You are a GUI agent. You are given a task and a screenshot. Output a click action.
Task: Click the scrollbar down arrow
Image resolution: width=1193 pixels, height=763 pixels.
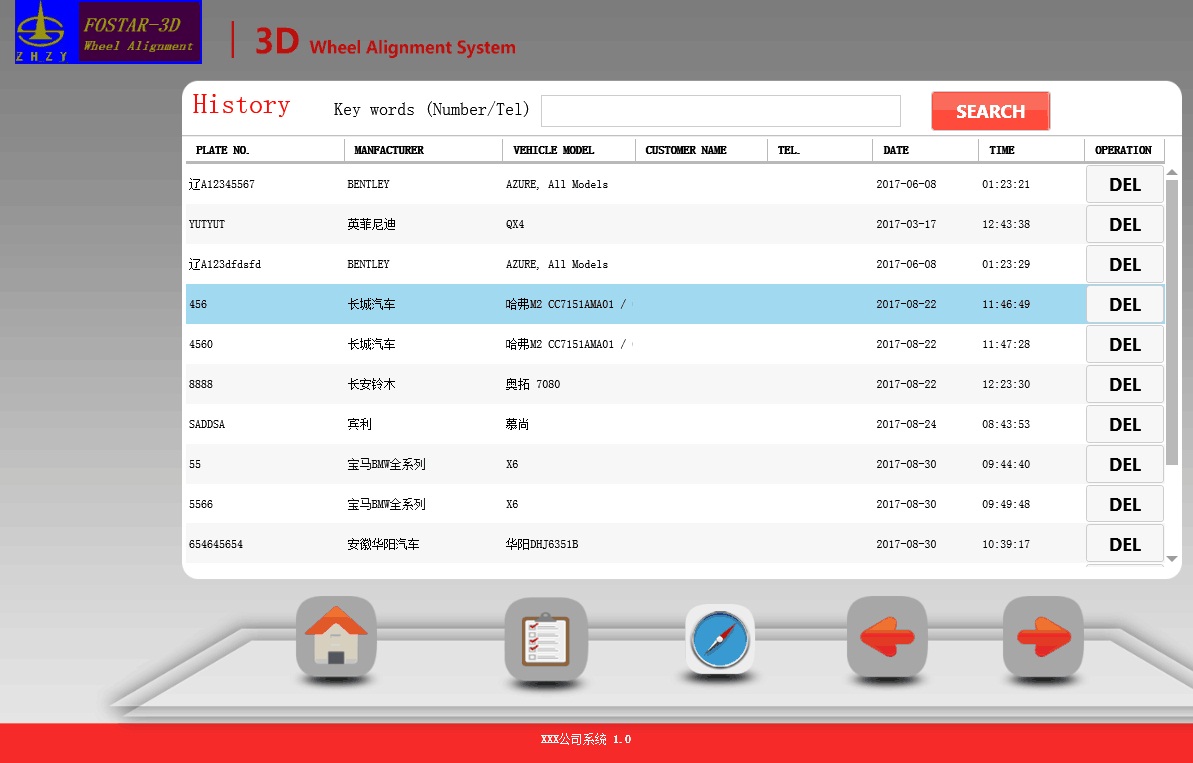1172,559
